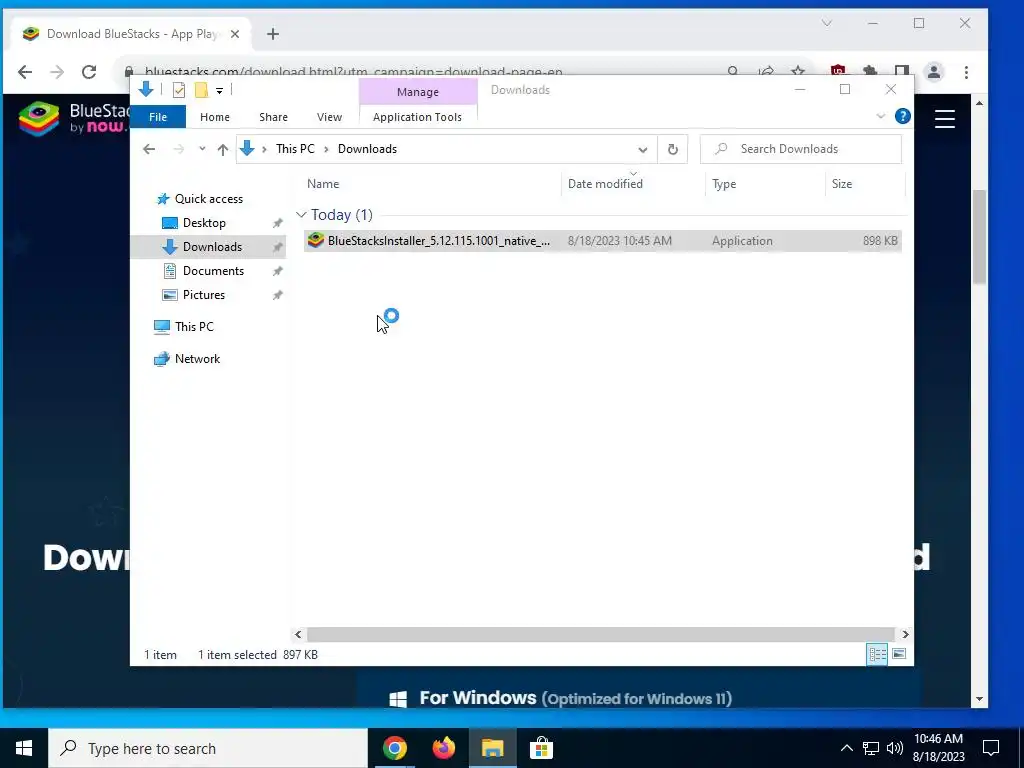Go up one folder level in Explorer

click(223, 149)
